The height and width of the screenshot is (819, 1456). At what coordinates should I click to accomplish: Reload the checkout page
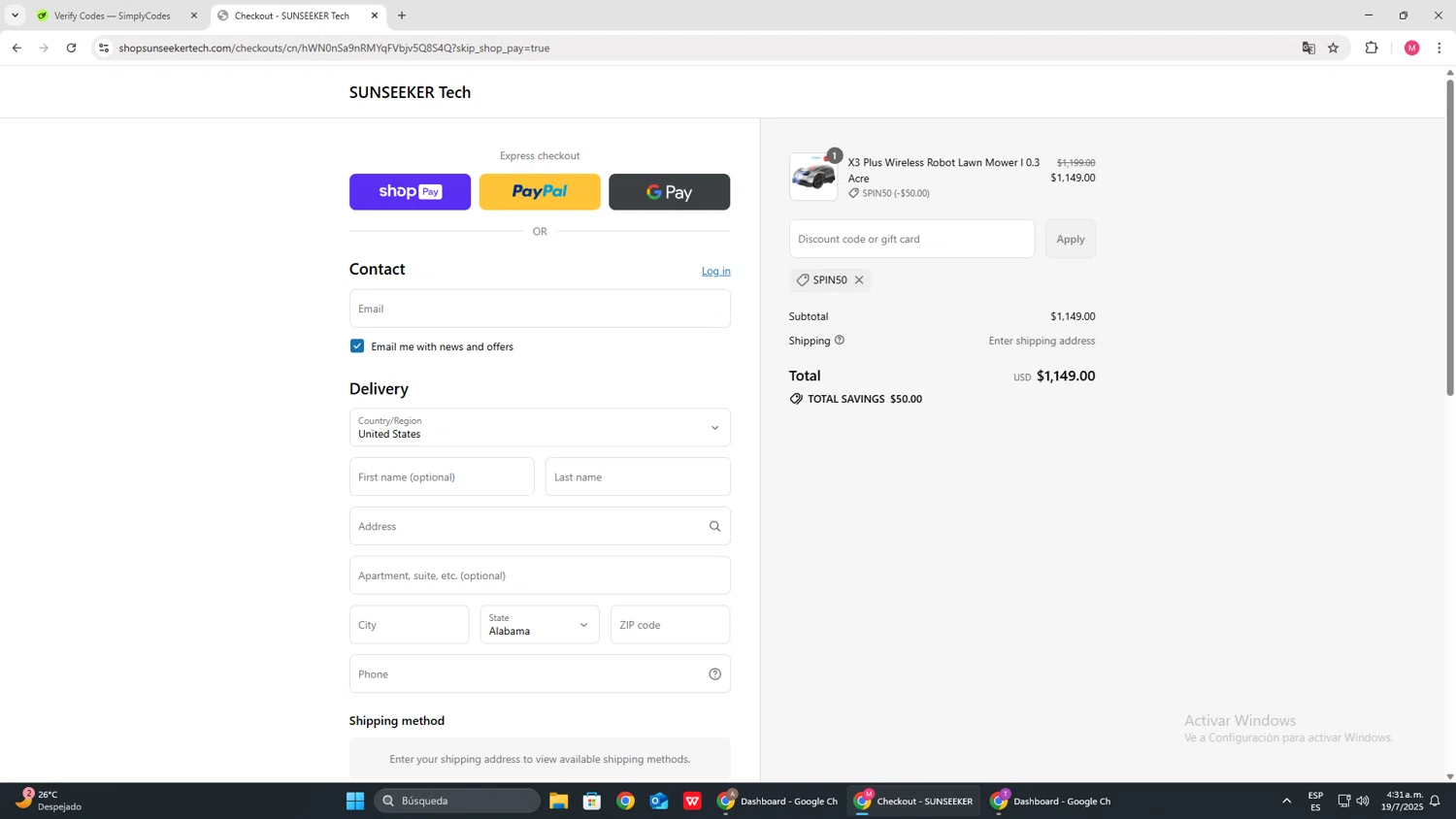point(71,48)
